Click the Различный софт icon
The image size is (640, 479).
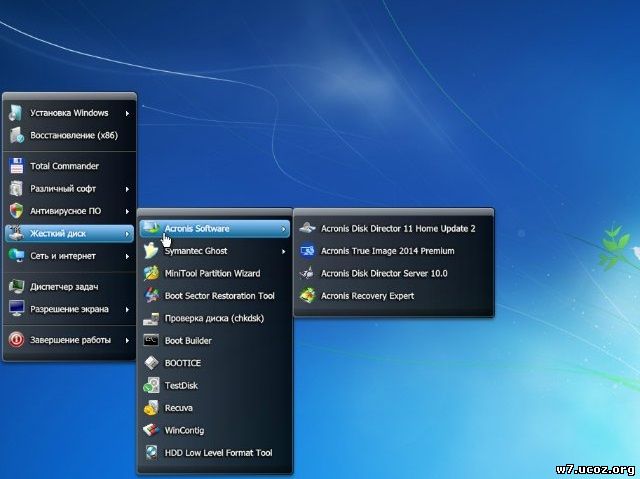pos(16,188)
